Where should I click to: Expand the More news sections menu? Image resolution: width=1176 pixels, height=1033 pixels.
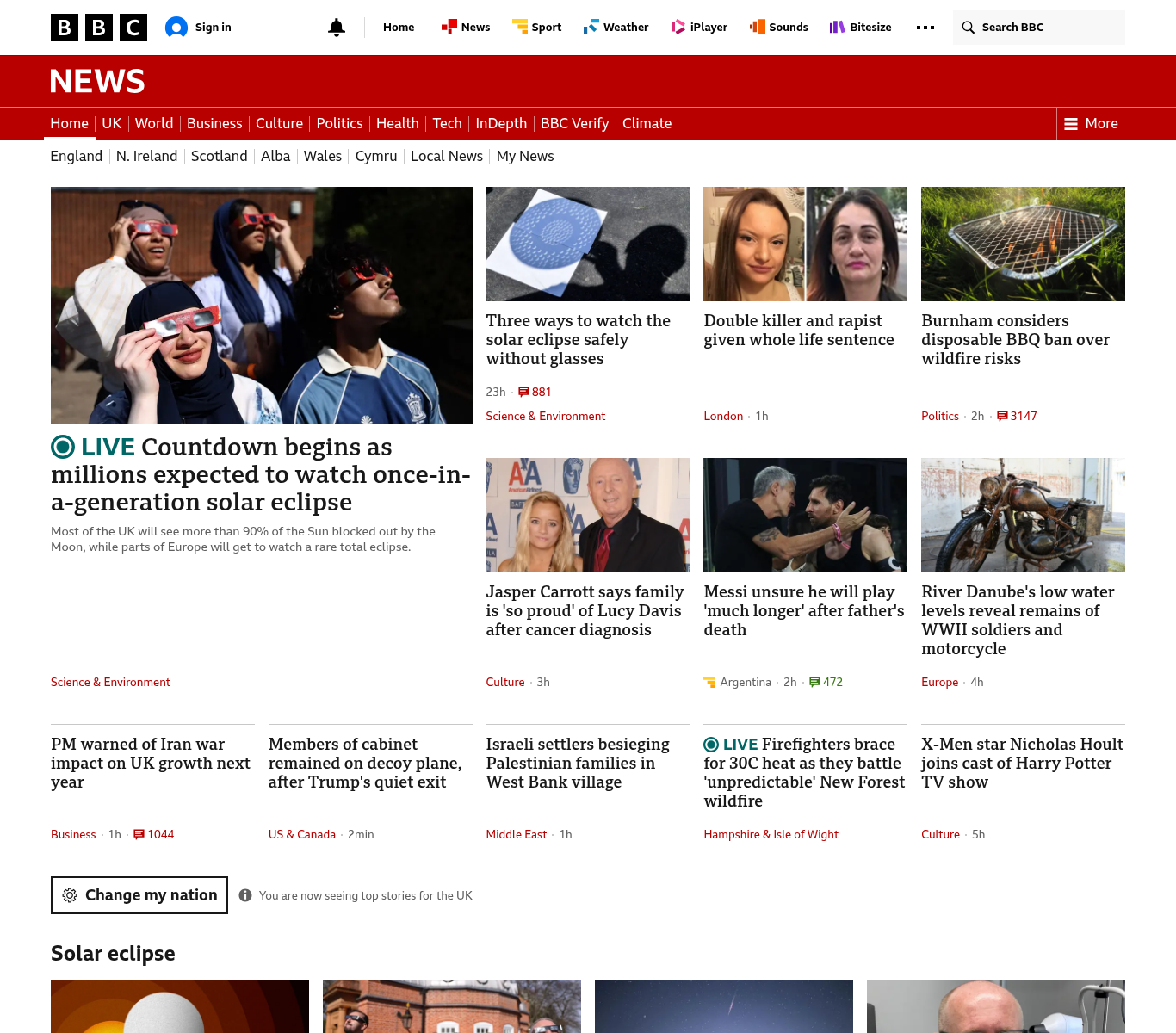tap(1091, 124)
